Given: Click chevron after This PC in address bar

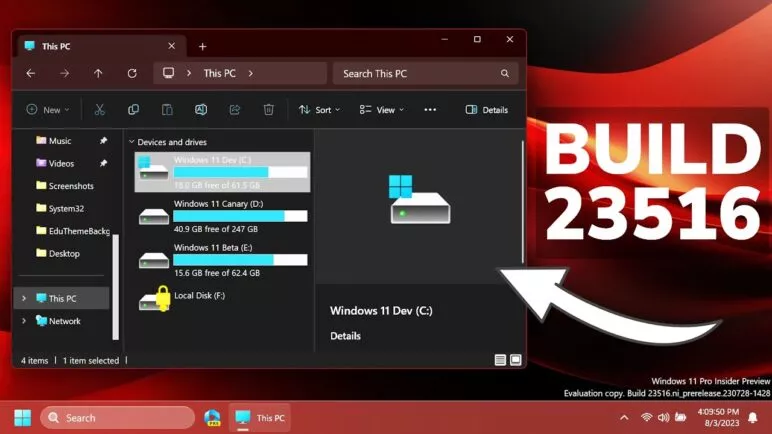Looking at the screenshot, I should tap(251, 73).
